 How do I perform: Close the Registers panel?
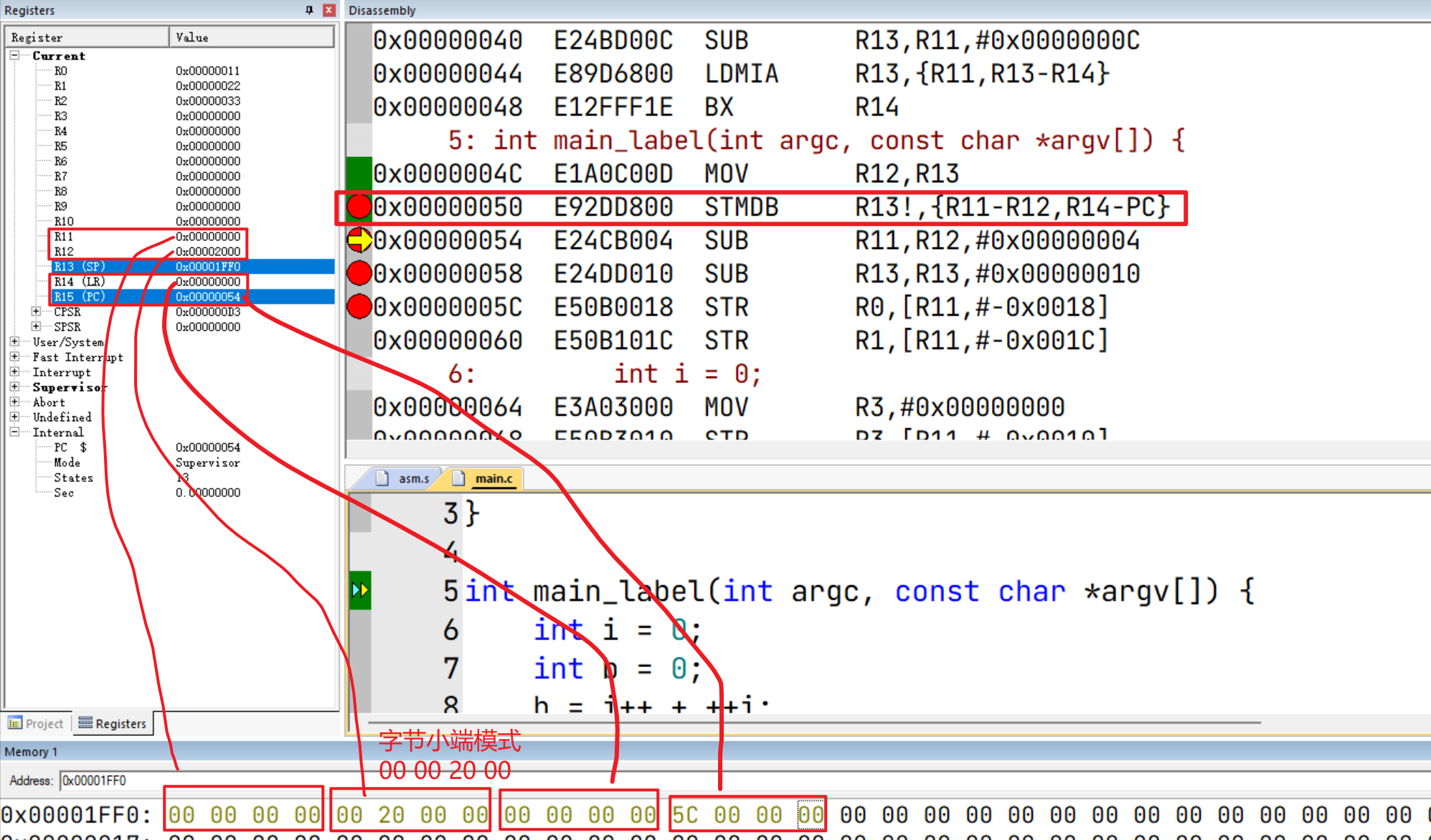pos(329,10)
